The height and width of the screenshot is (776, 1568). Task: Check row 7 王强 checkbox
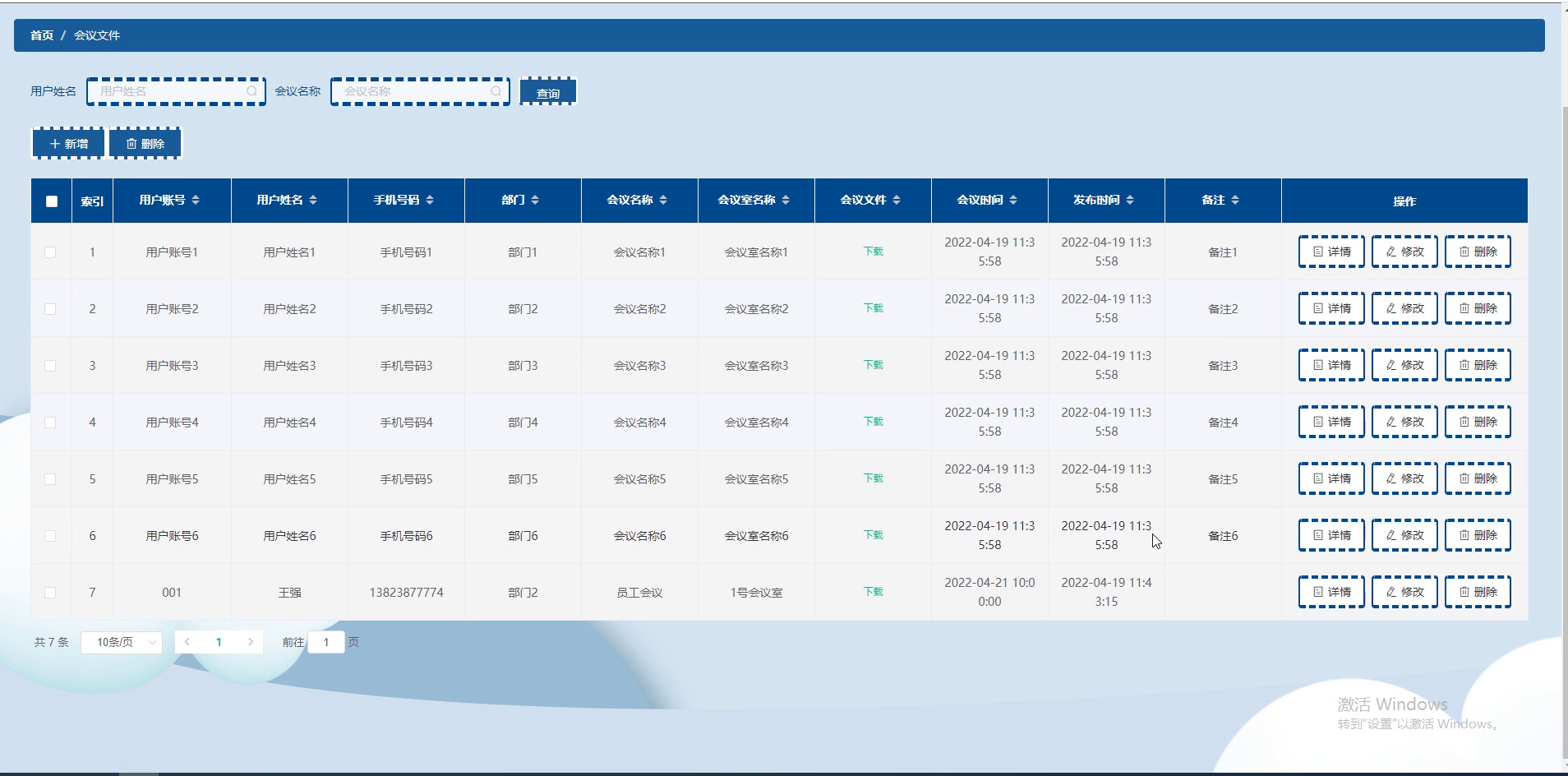coord(50,593)
